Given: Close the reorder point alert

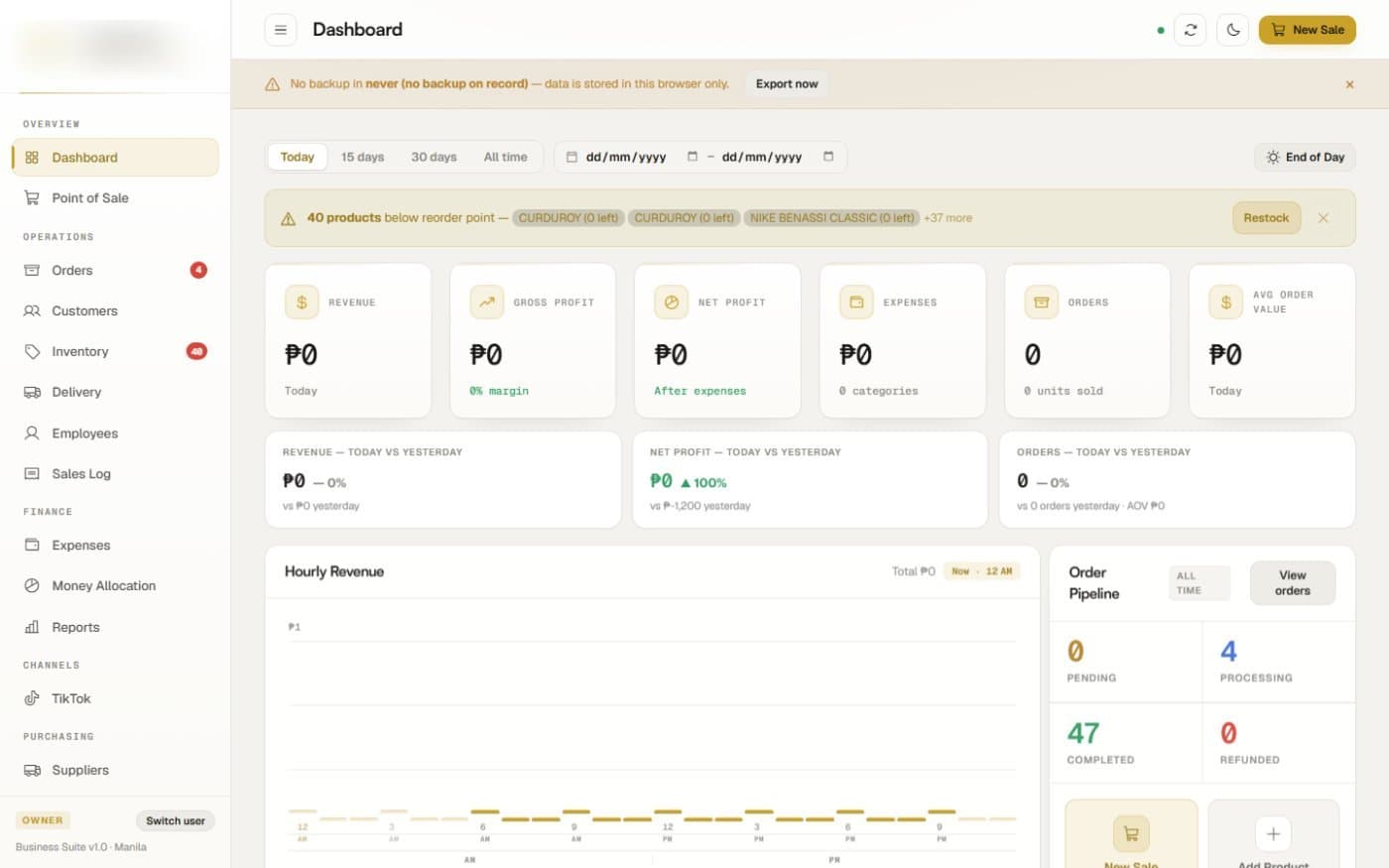Looking at the screenshot, I should click(x=1323, y=218).
